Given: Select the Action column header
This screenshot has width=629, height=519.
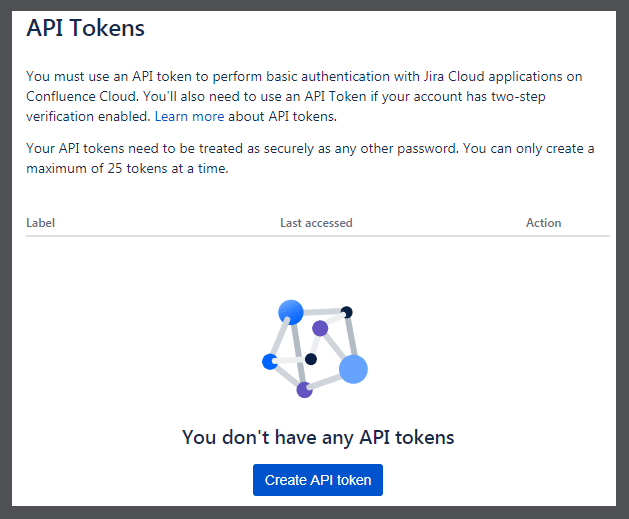Looking at the screenshot, I should (x=544, y=223).
